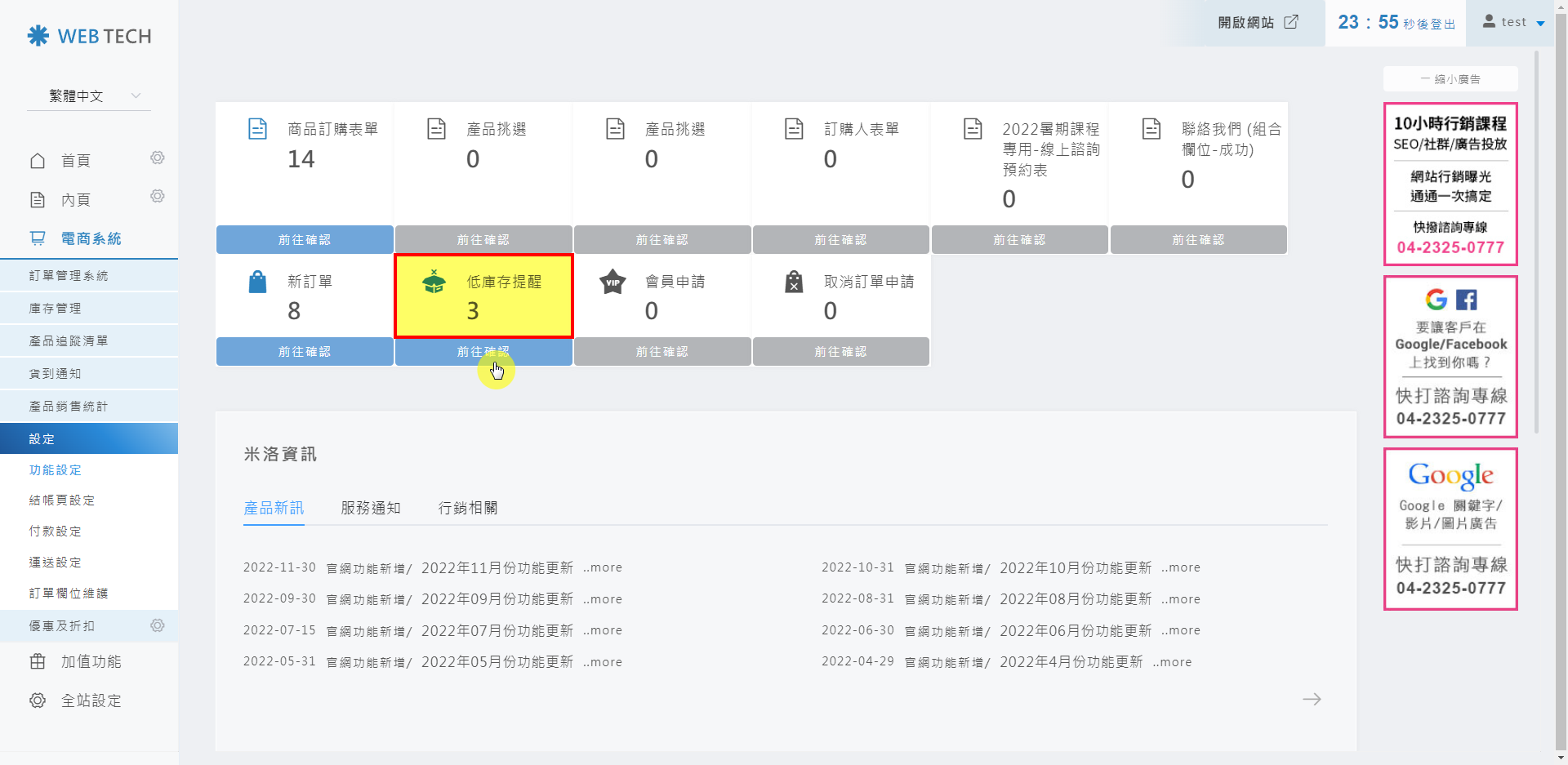Click 前往確認 under 商品訂購表單
The width and height of the screenshot is (1568, 765).
[x=305, y=240]
